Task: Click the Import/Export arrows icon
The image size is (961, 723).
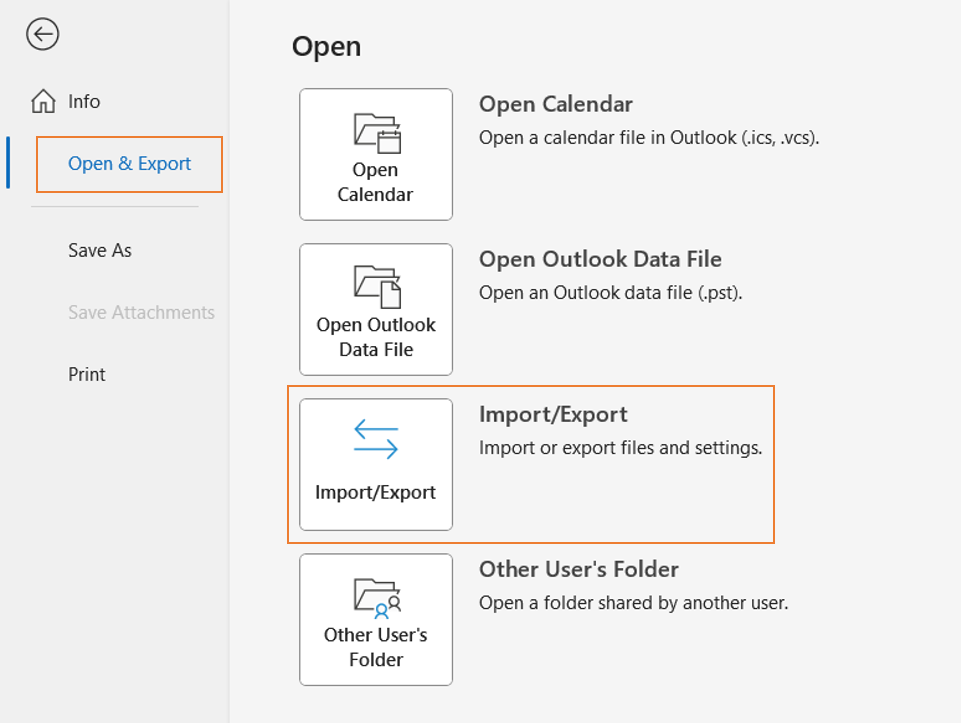Action: point(376,439)
